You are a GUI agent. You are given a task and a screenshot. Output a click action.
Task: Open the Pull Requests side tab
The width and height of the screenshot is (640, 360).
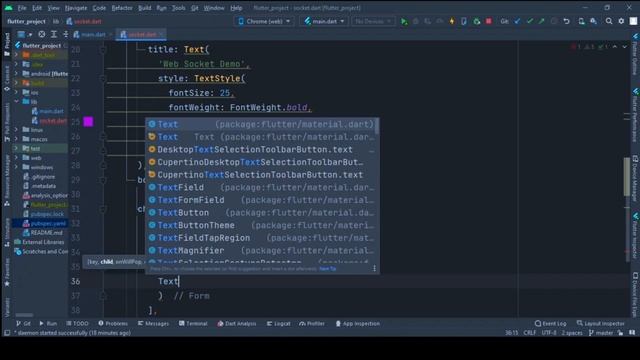coord(7,122)
